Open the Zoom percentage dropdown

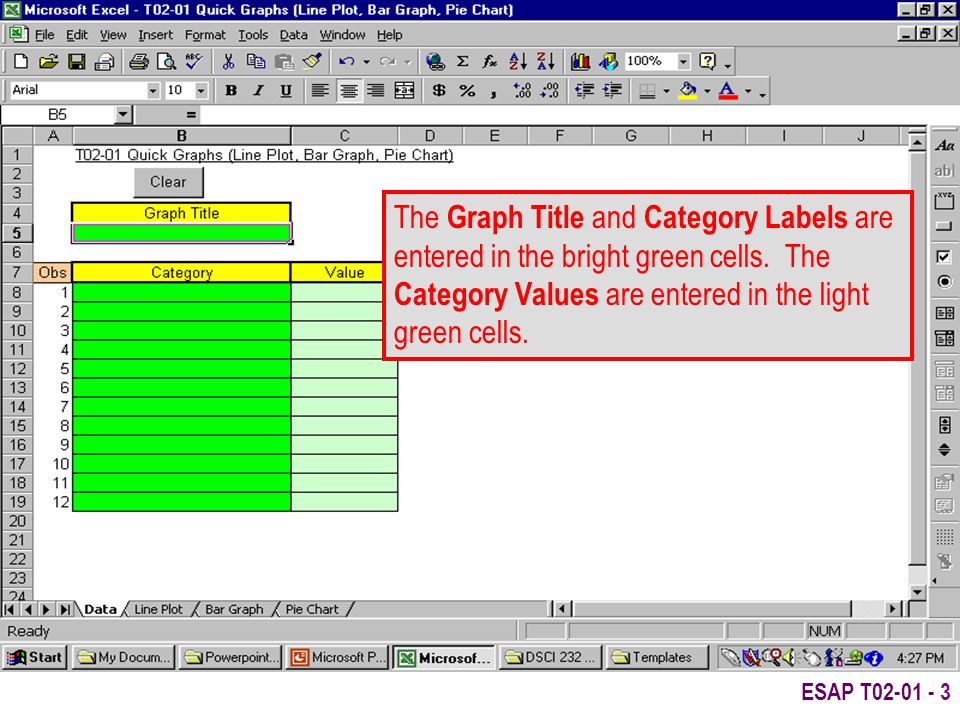[683, 61]
